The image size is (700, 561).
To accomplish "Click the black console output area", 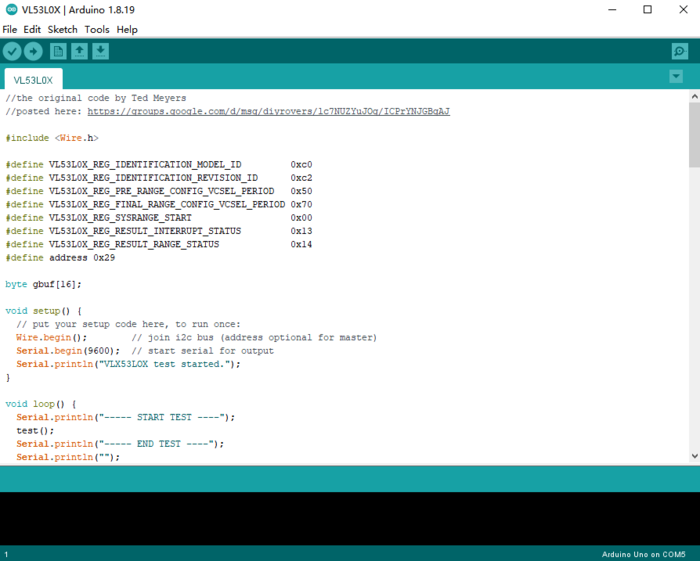I will pos(350,519).
